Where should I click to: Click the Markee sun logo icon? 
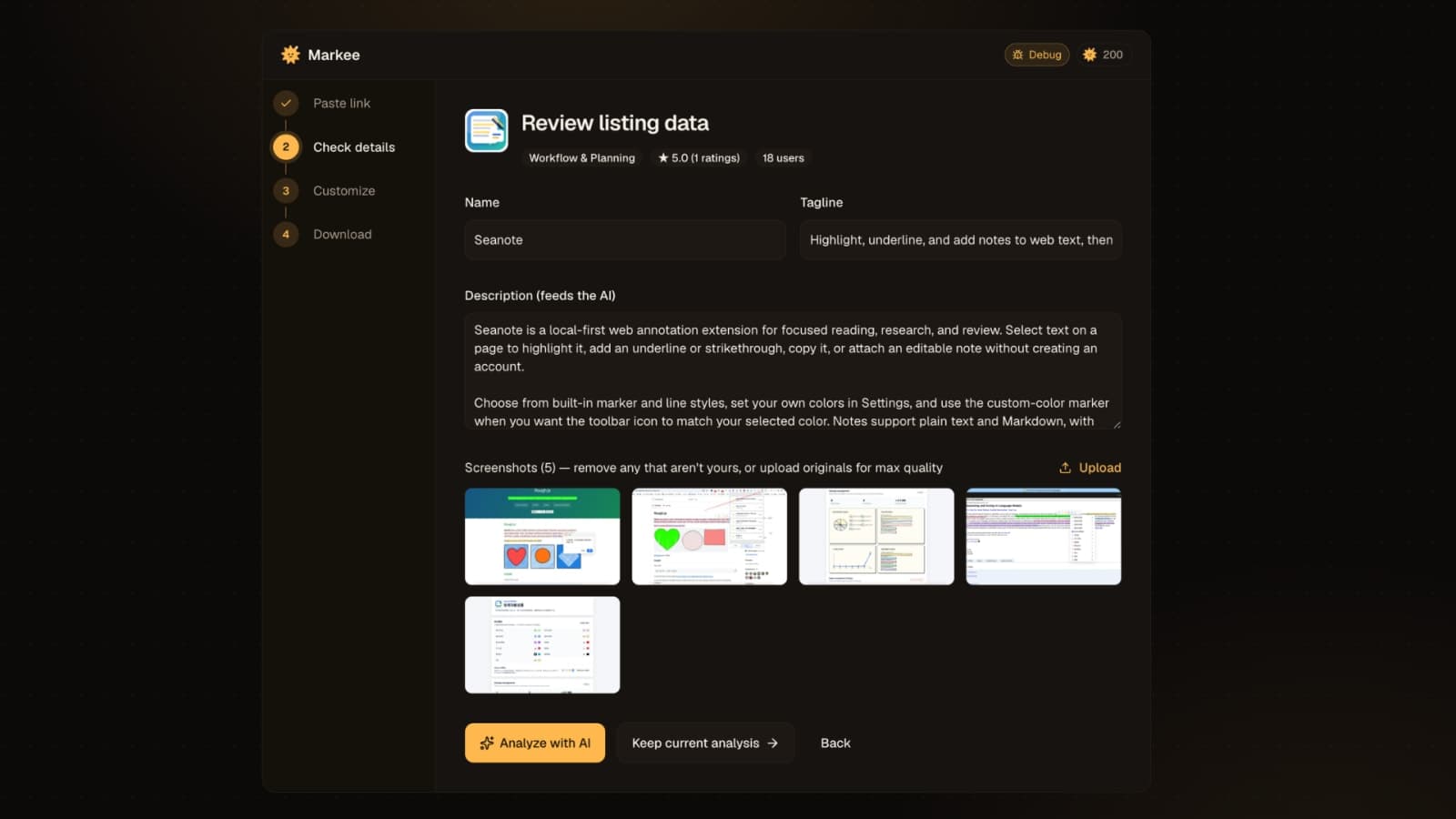[x=290, y=55]
